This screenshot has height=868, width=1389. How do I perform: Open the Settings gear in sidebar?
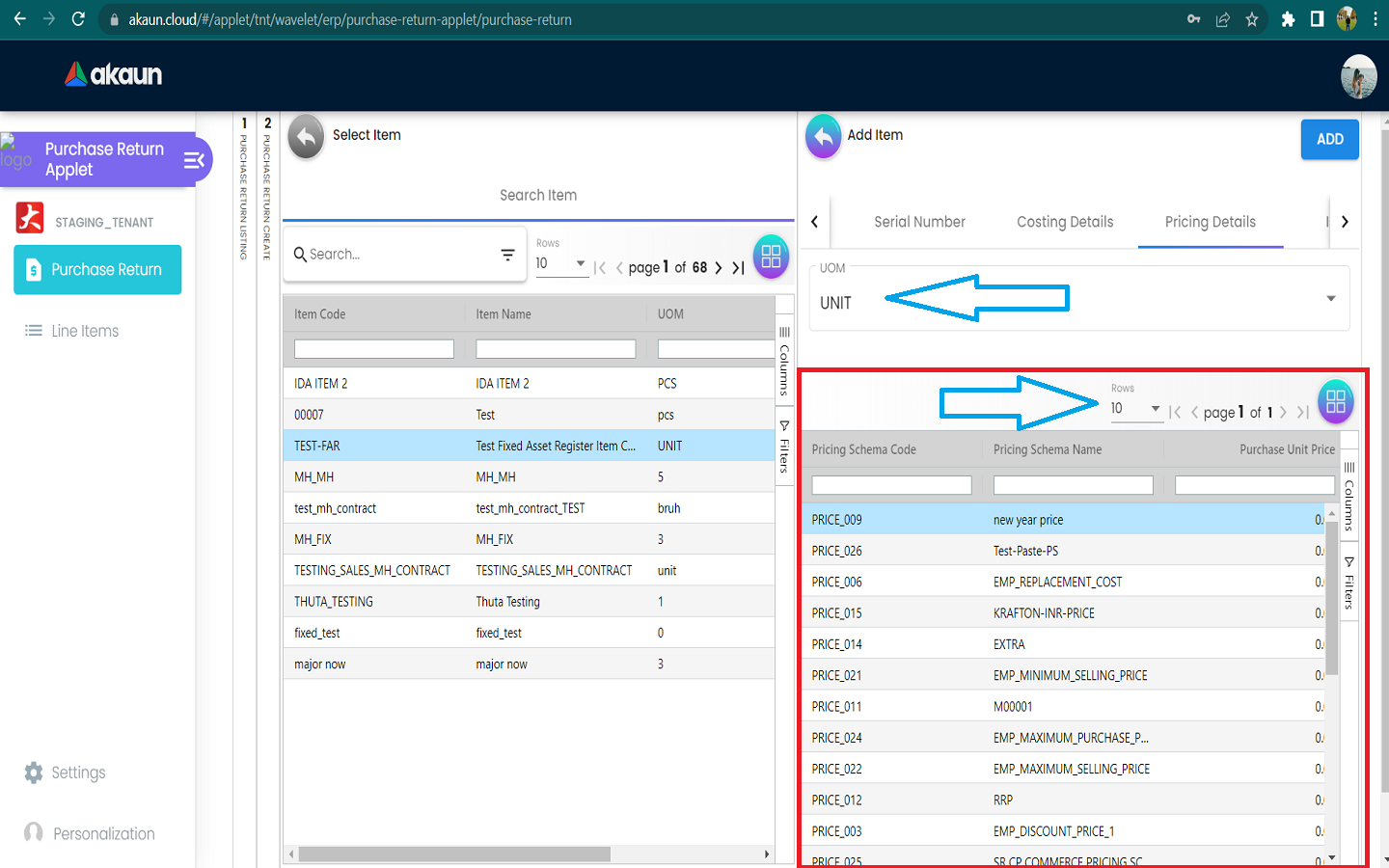[x=34, y=773]
